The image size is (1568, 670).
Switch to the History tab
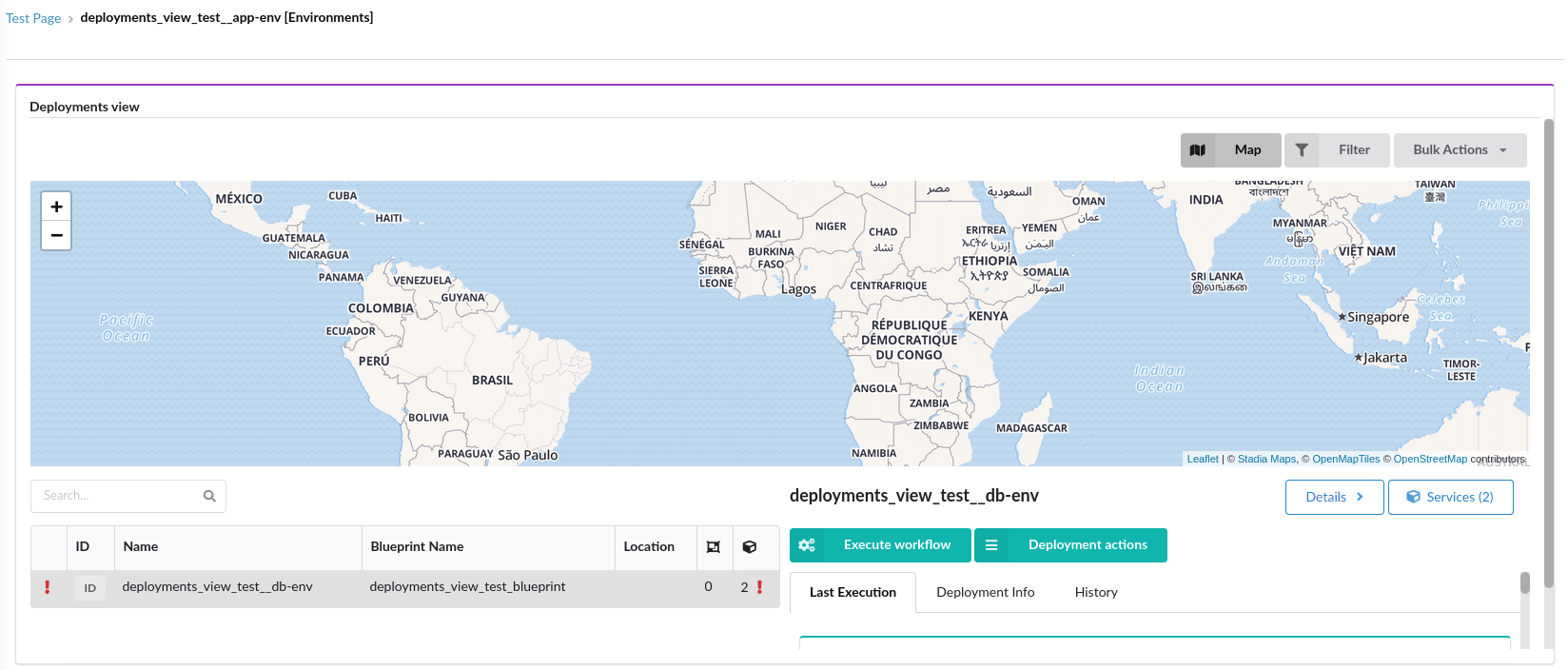[1096, 593]
